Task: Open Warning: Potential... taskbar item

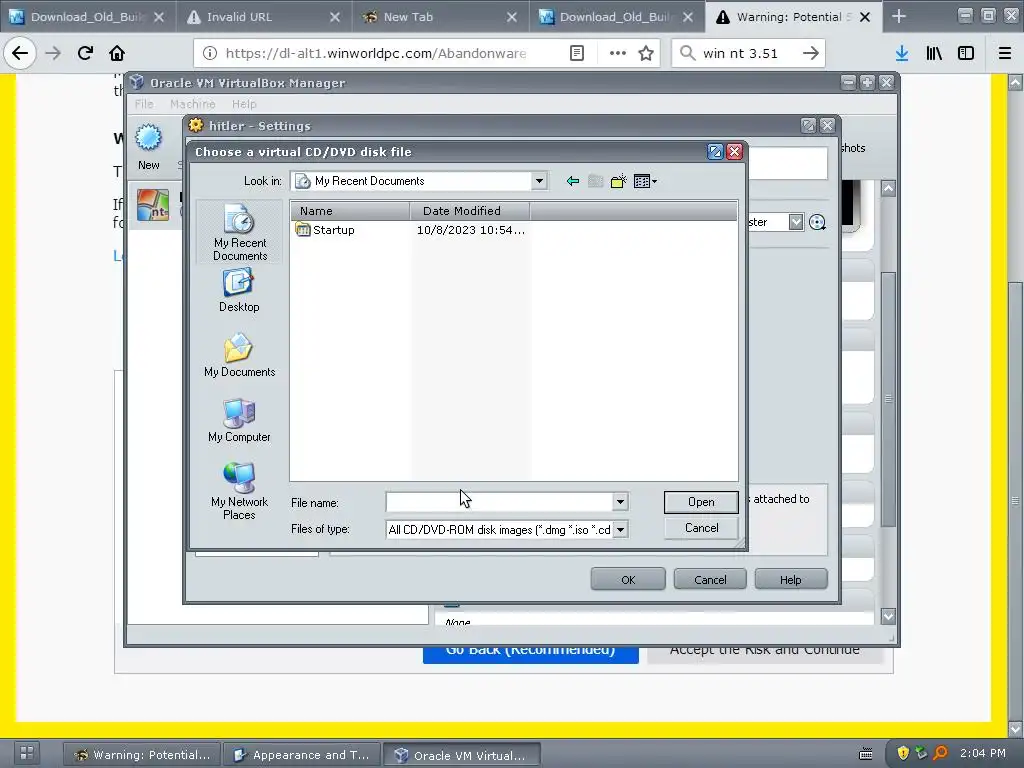Action: point(142,754)
